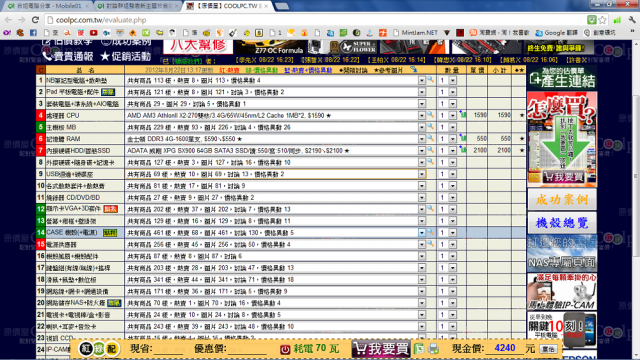Open the quantity dropdown in the RAM row
The width and height of the screenshot is (640, 360).
tap(452, 139)
